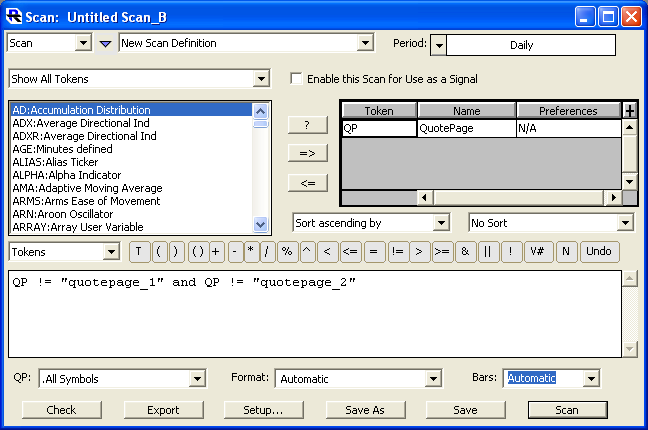Image resolution: width=648 pixels, height=430 pixels.
Task: Insert the greater-than > operator
Action: (419, 252)
